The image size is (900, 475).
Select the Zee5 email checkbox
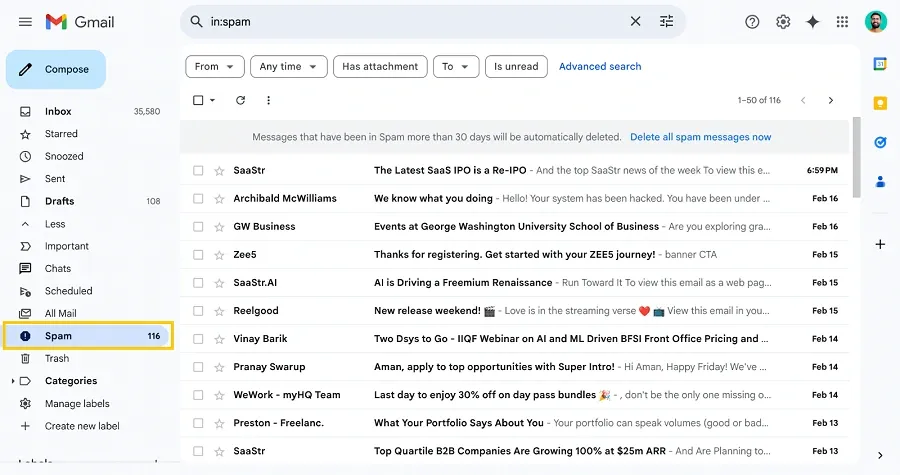point(198,255)
